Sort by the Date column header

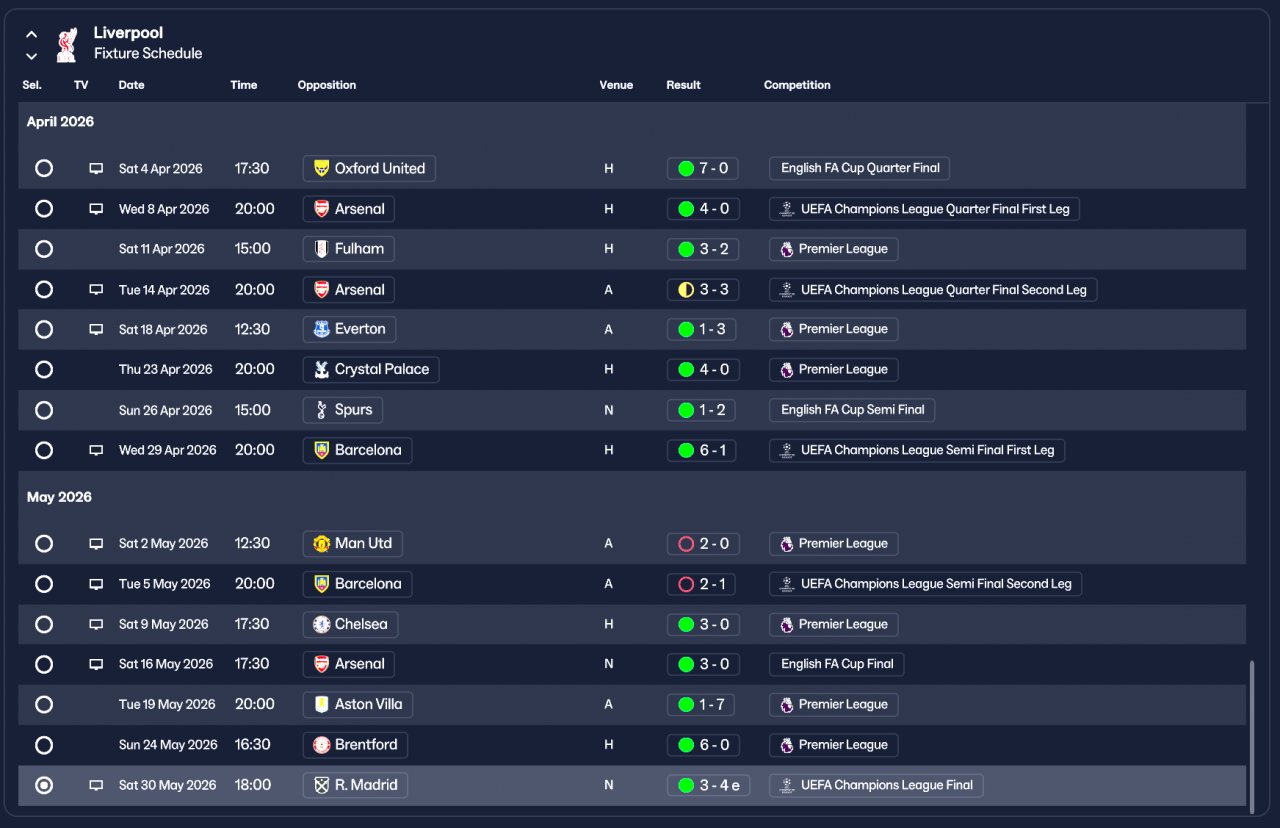(x=132, y=85)
